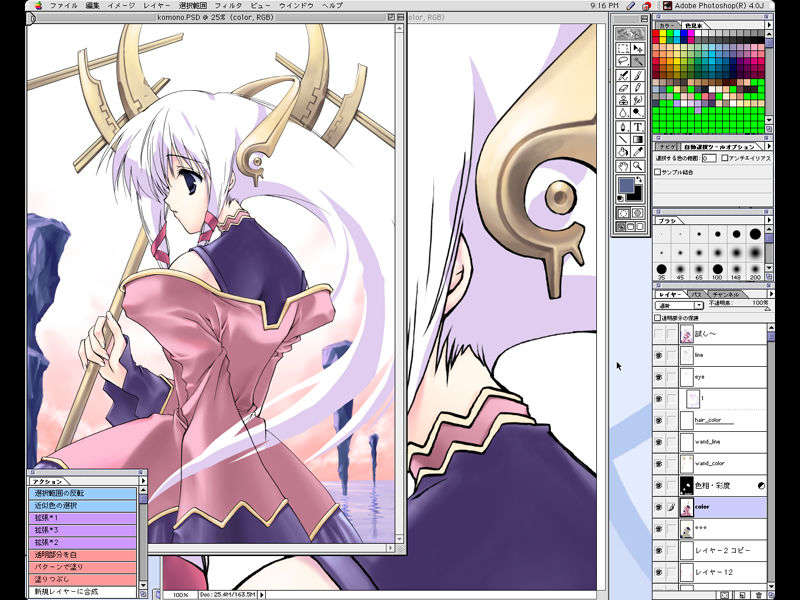Image resolution: width=800 pixels, height=600 pixels.
Task: Check 透明部分の保護 in the Layers panel
Action: (x=658, y=317)
